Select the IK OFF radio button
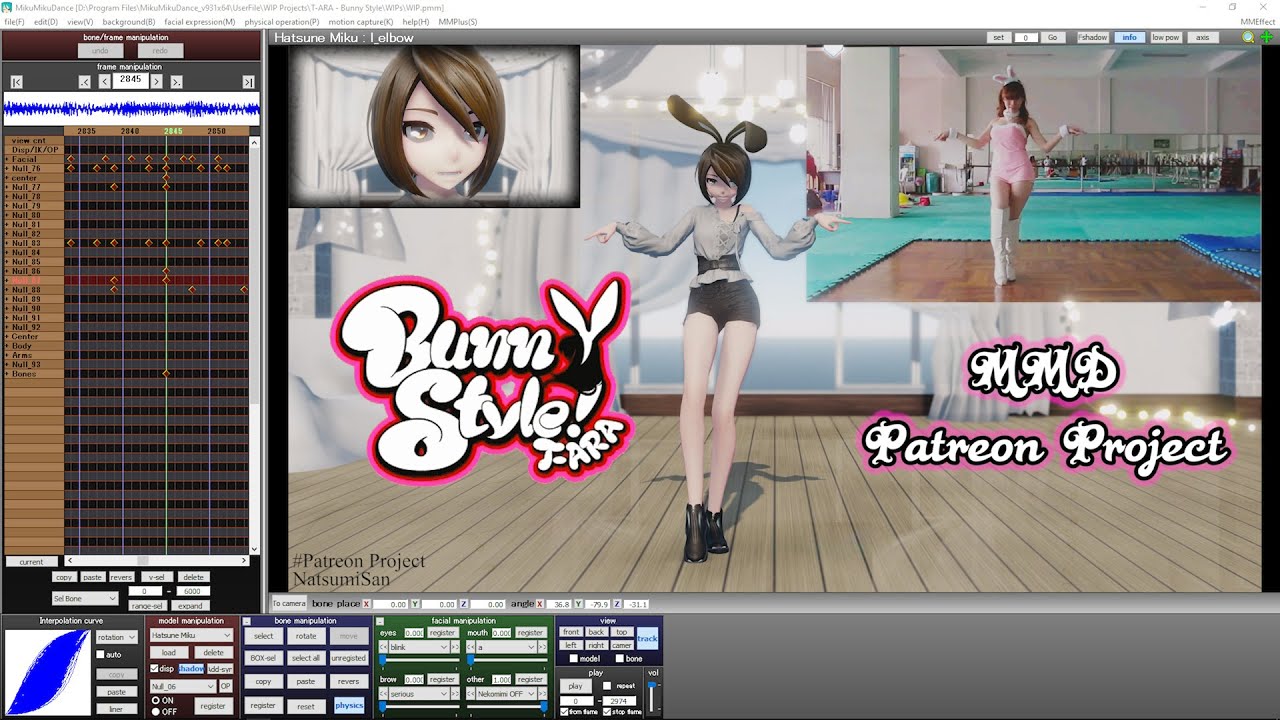Viewport: 1280px width, 720px height. (x=155, y=711)
